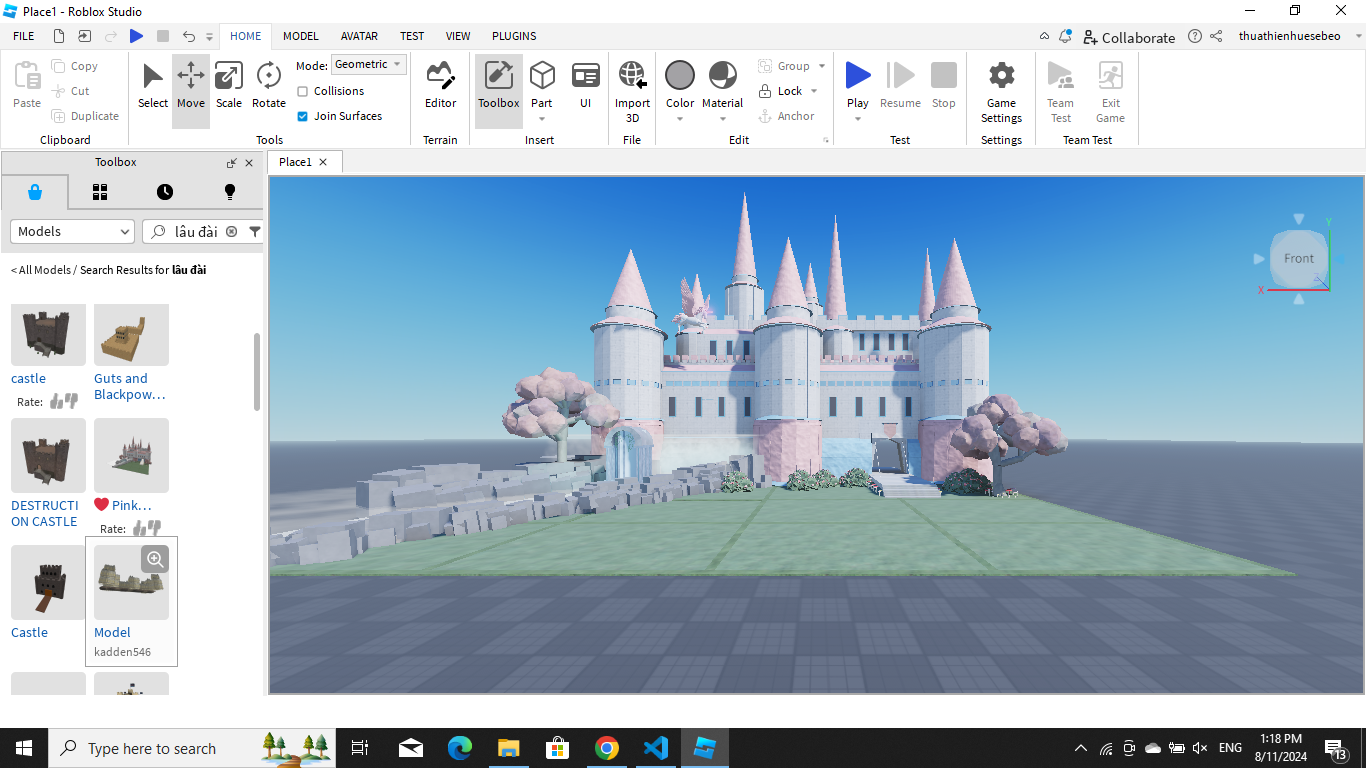Open the Toolbox search filter options

click(255, 231)
